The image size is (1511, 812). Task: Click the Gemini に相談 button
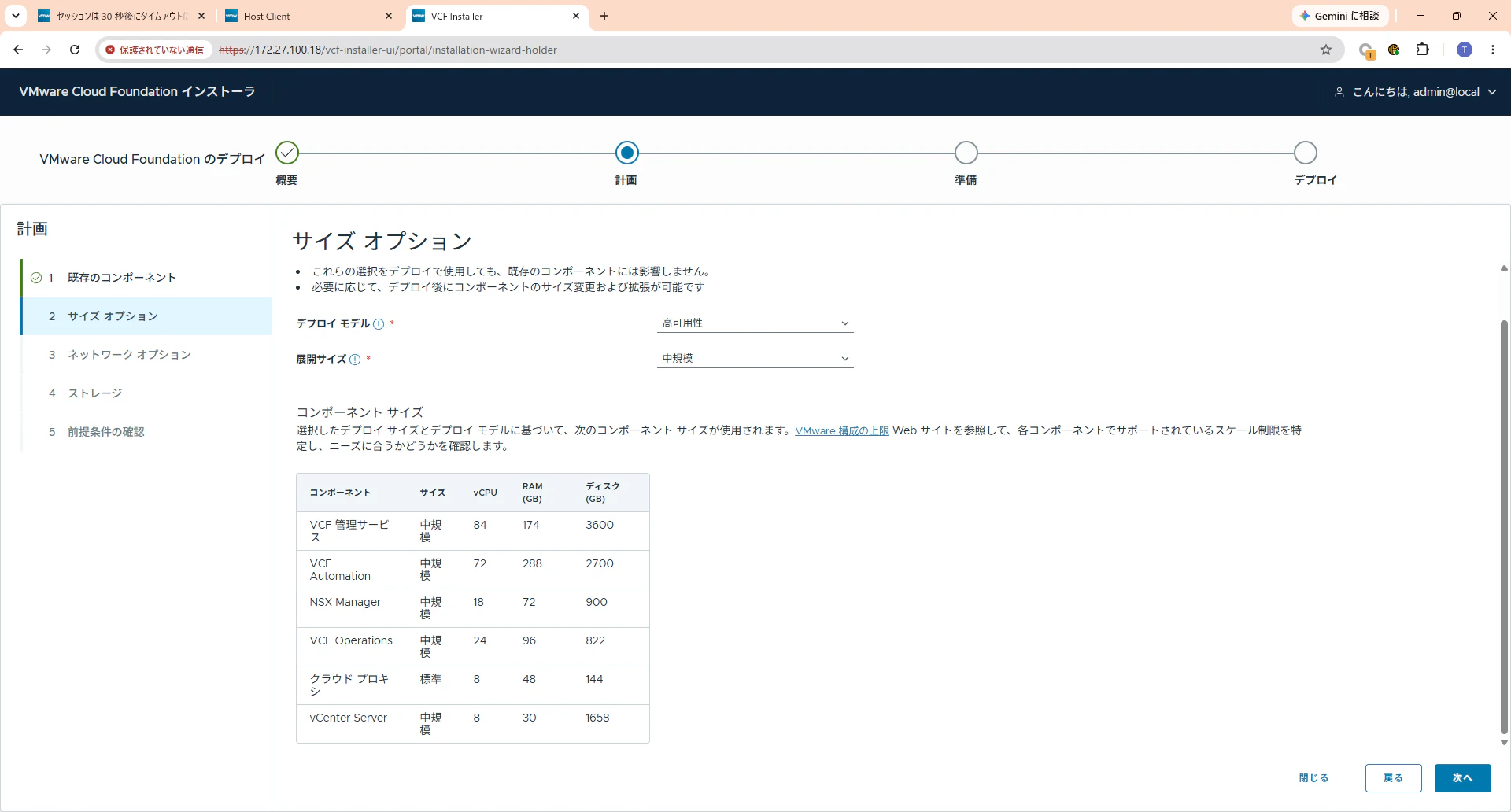(1340, 16)
